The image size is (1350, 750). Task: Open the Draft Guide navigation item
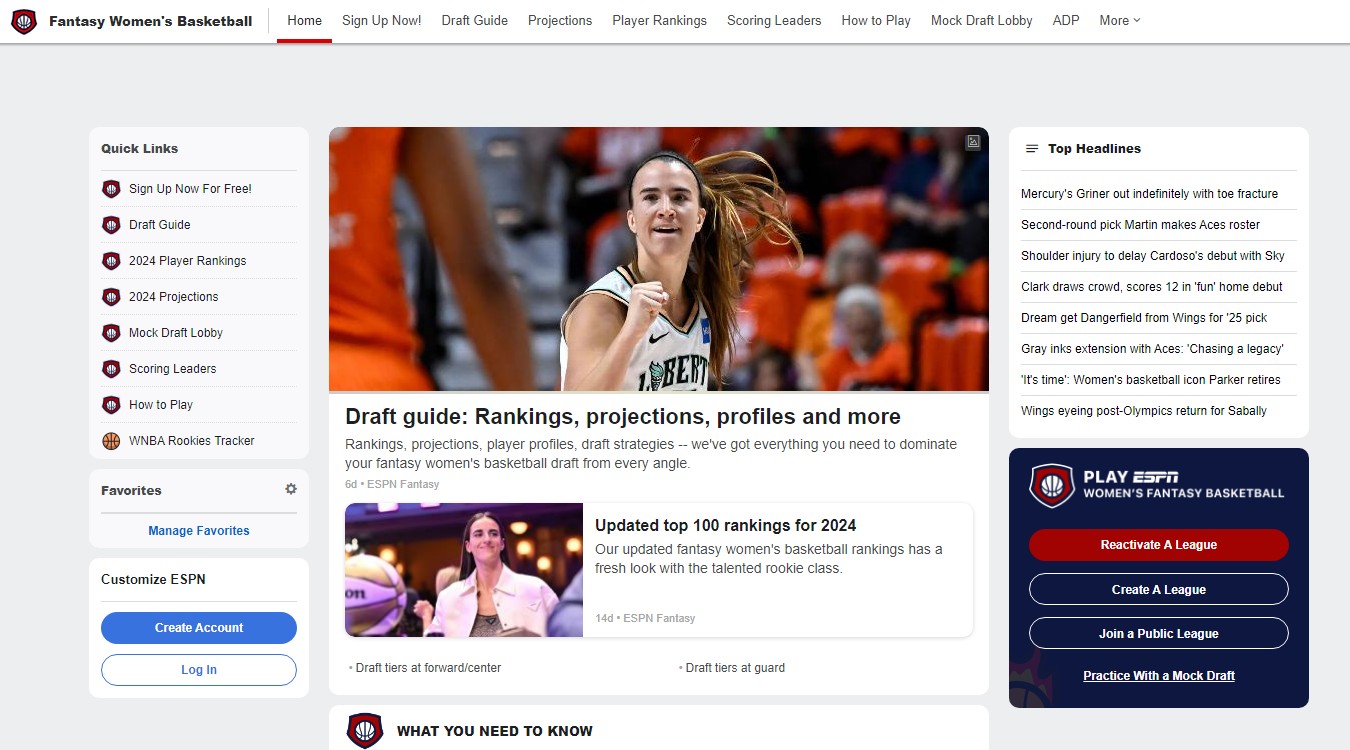(x=474, y=20)
